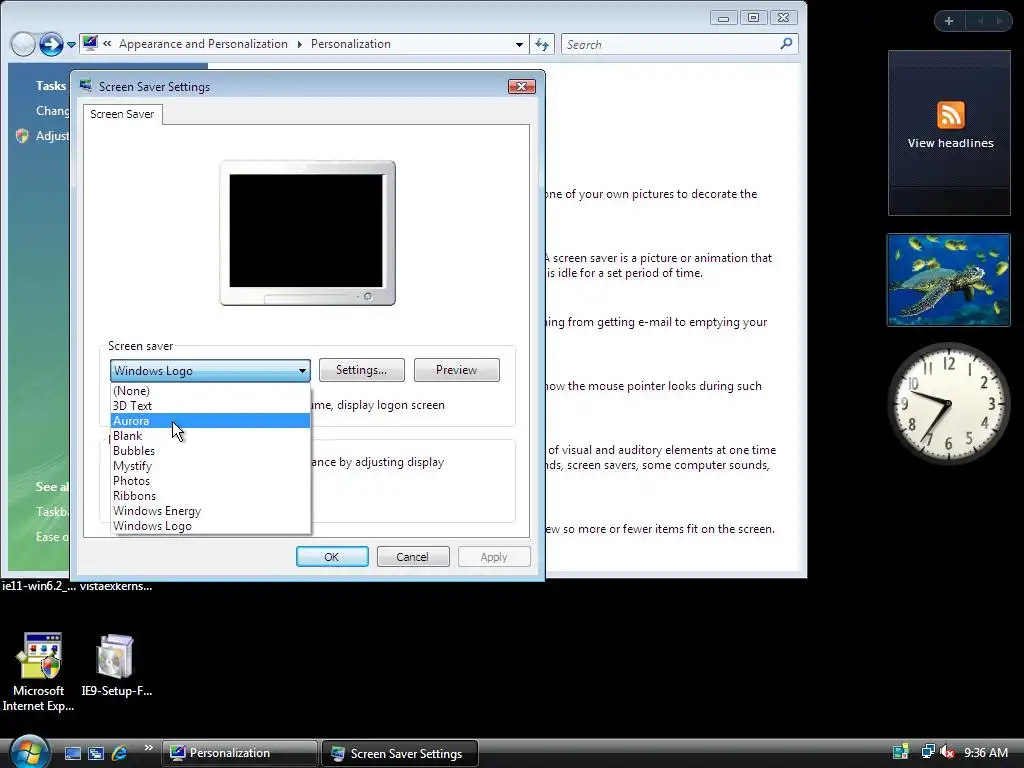Go forward in Personalization window

click(51, 44)
